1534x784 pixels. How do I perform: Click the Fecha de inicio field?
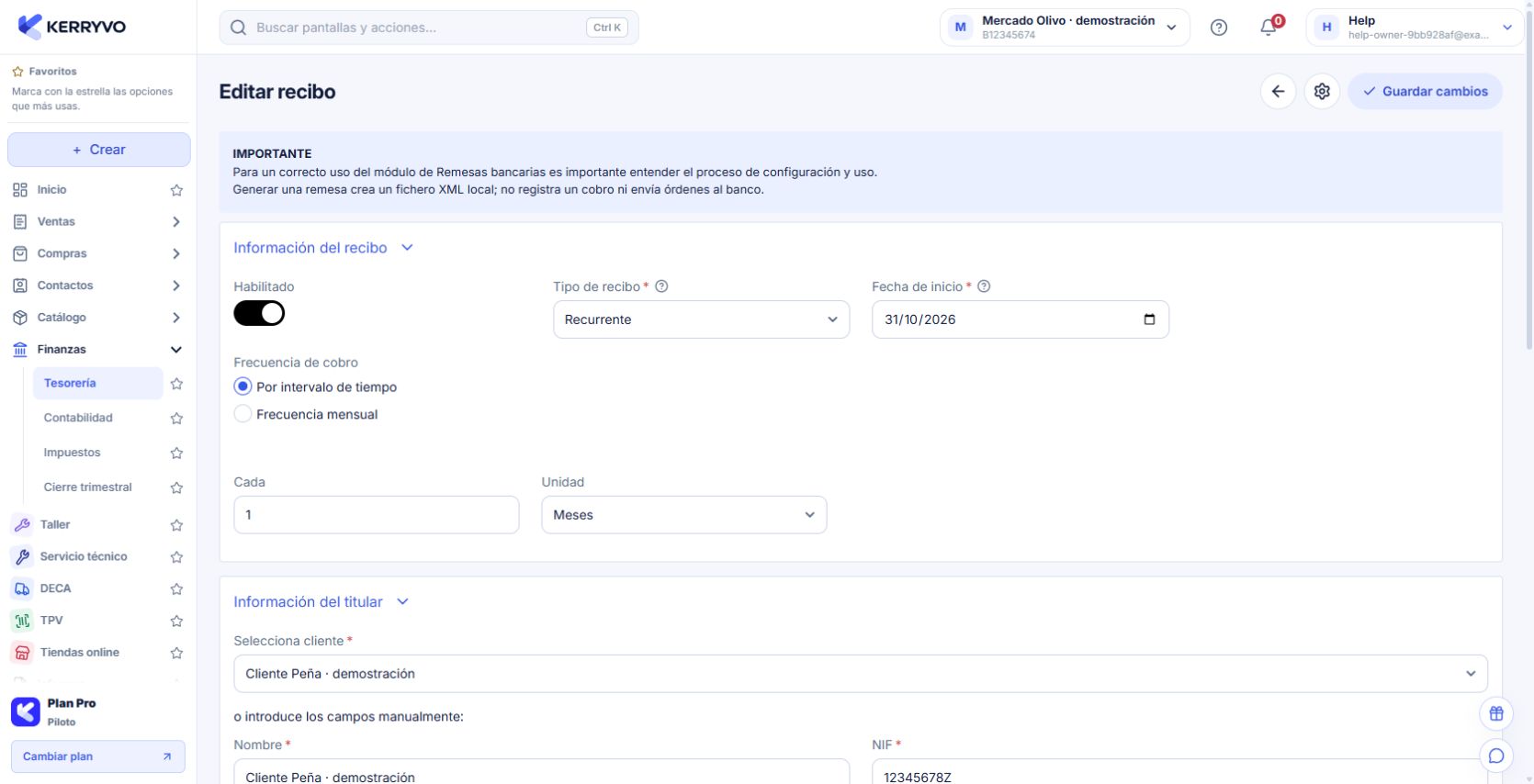pos(1020,319)
